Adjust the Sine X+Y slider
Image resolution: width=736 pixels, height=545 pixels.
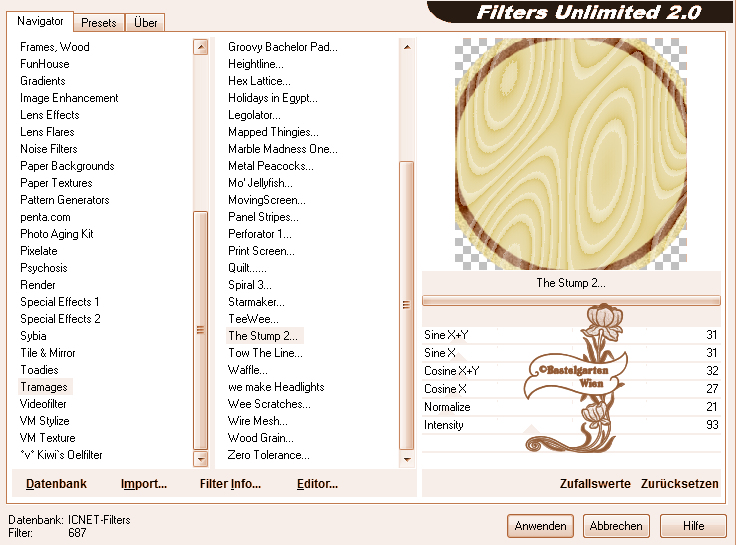tap(571, 335)
